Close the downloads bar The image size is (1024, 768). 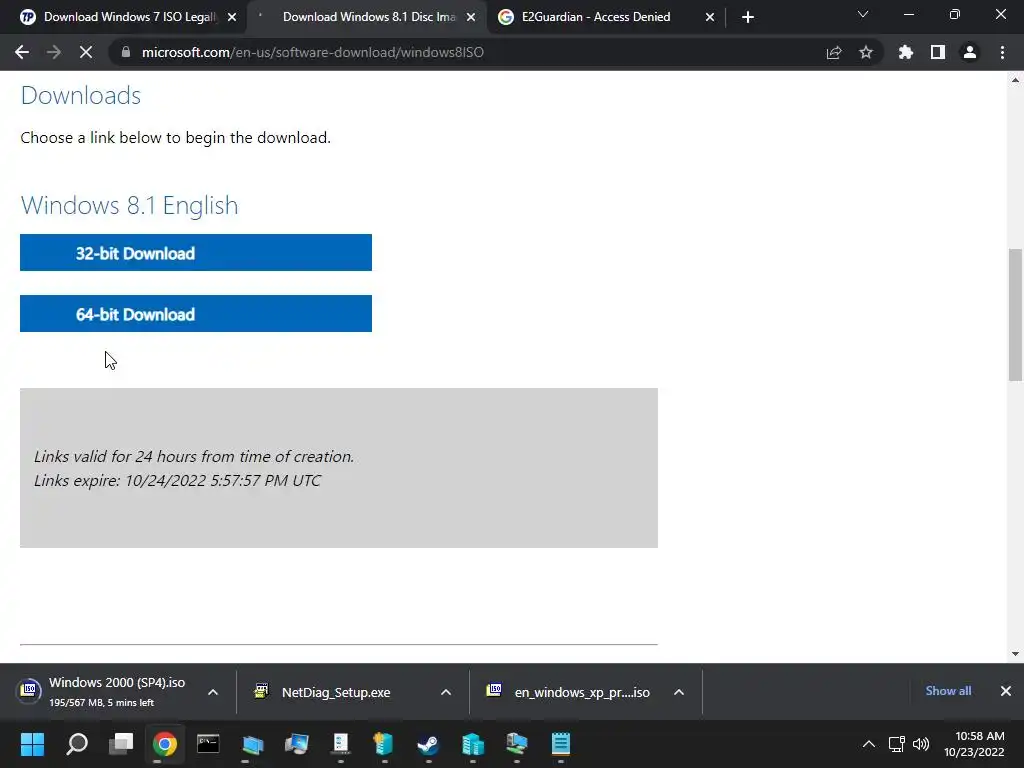(x=1006, y=691)
